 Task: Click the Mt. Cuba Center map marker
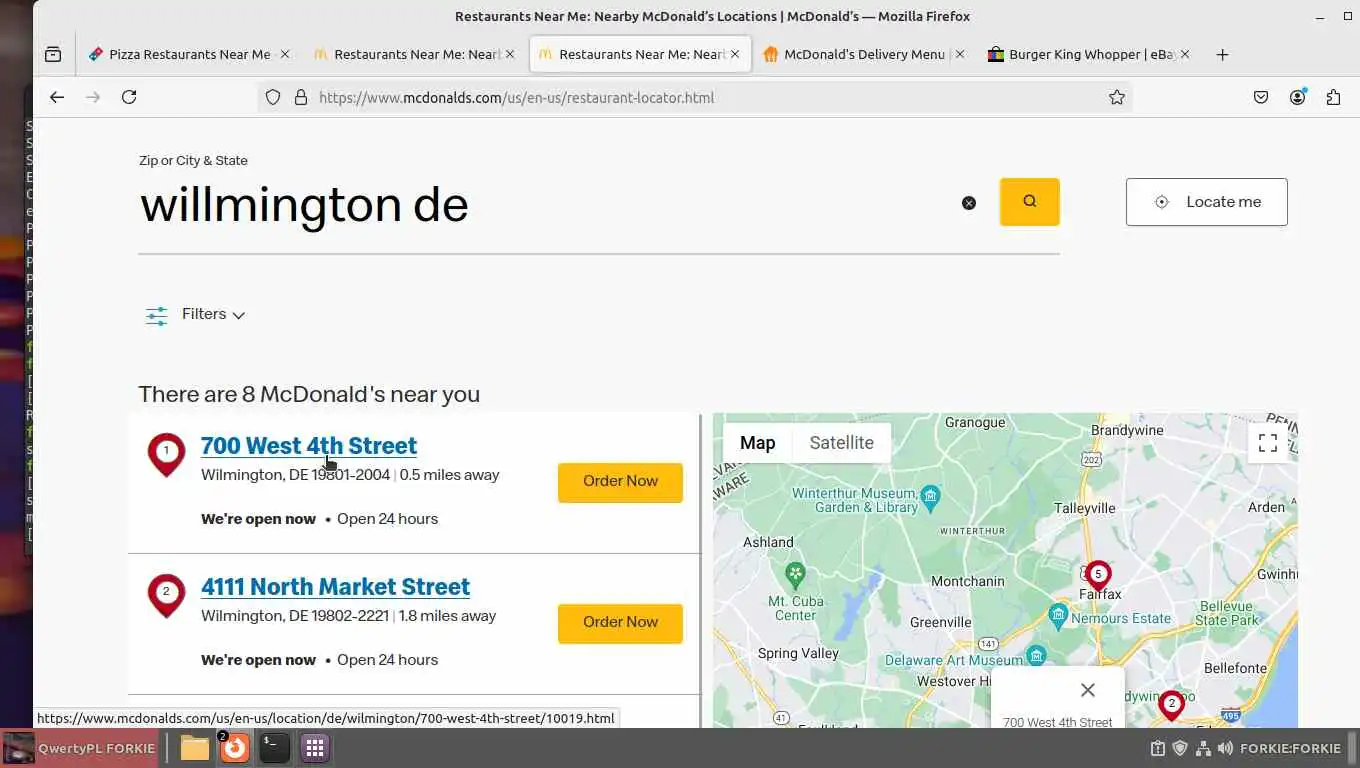click(x=795, y=575)
